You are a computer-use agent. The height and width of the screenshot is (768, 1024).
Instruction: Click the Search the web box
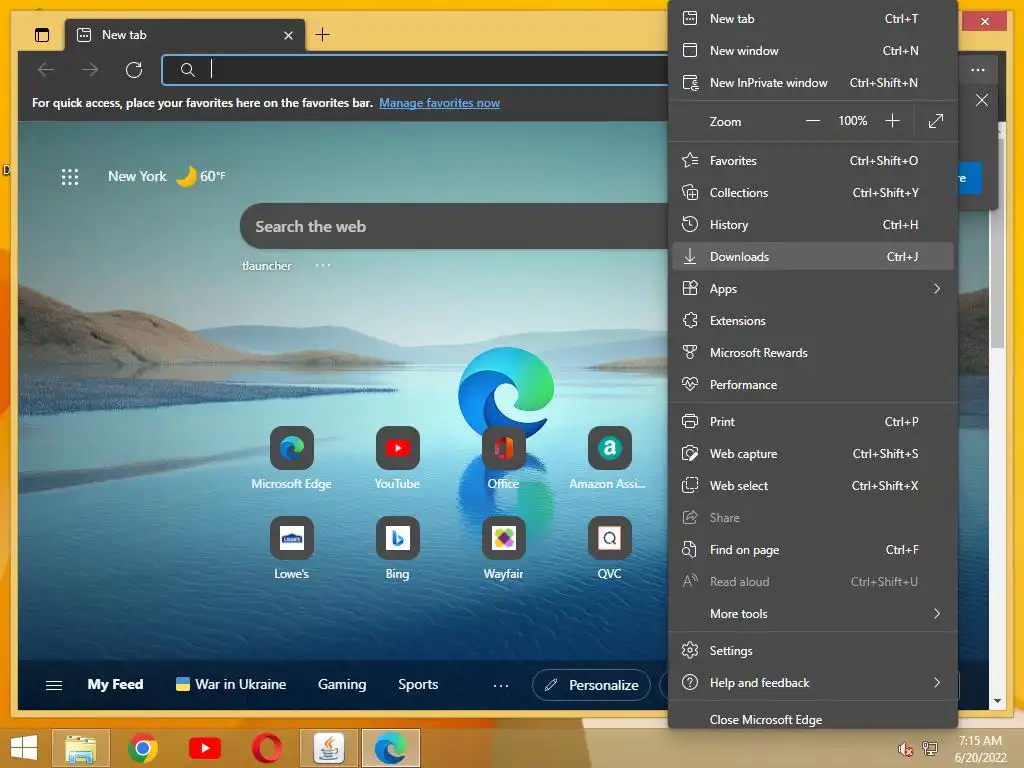point(455,227)
